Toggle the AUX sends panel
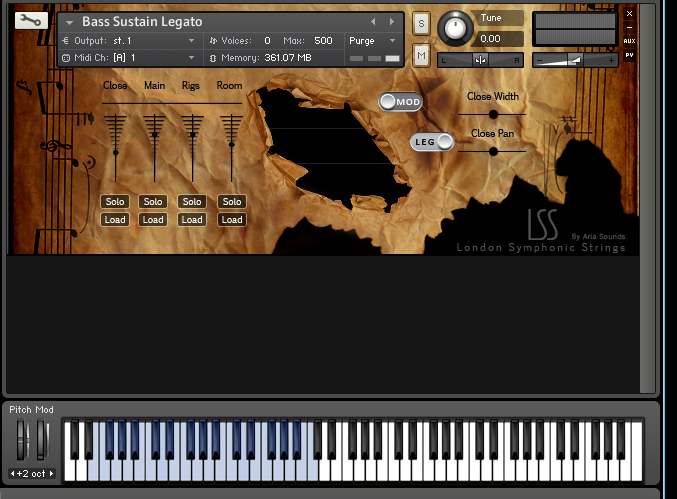Screen dimensions: 677x499 pyautogui.click(x=630, y=41)
